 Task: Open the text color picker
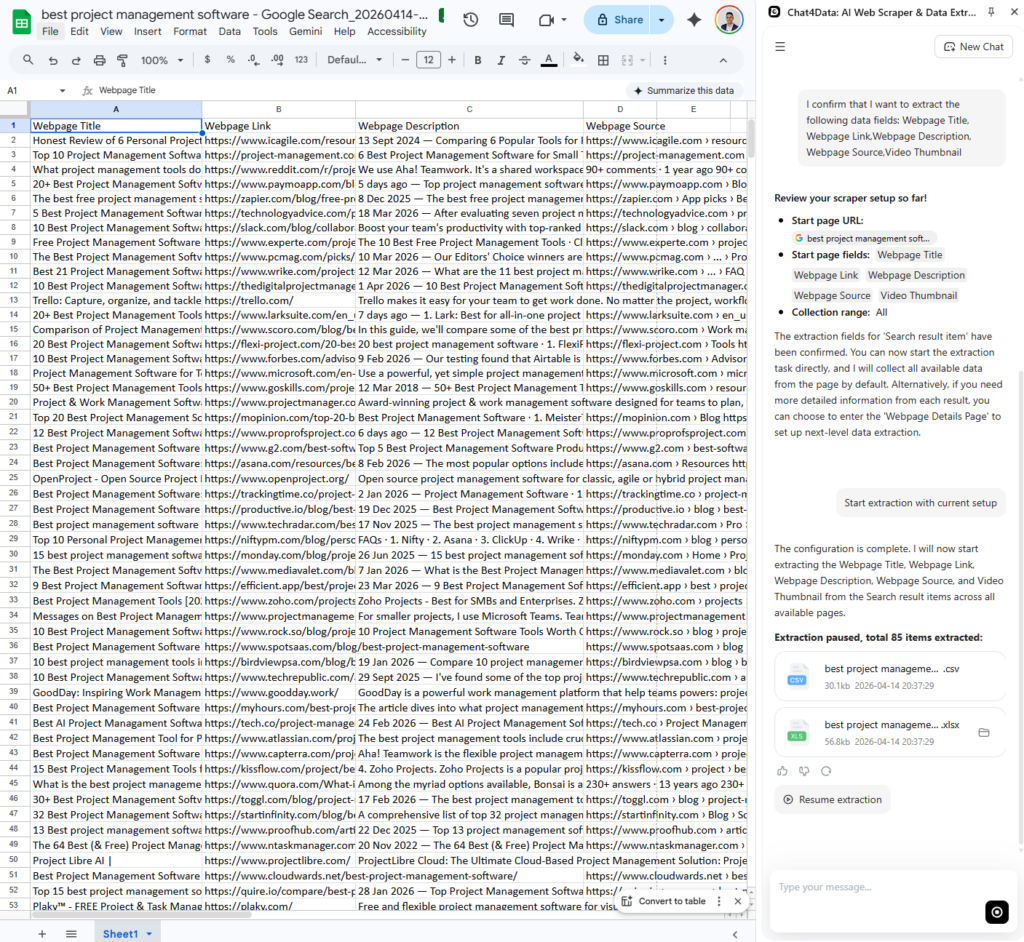tap(549, 60)
